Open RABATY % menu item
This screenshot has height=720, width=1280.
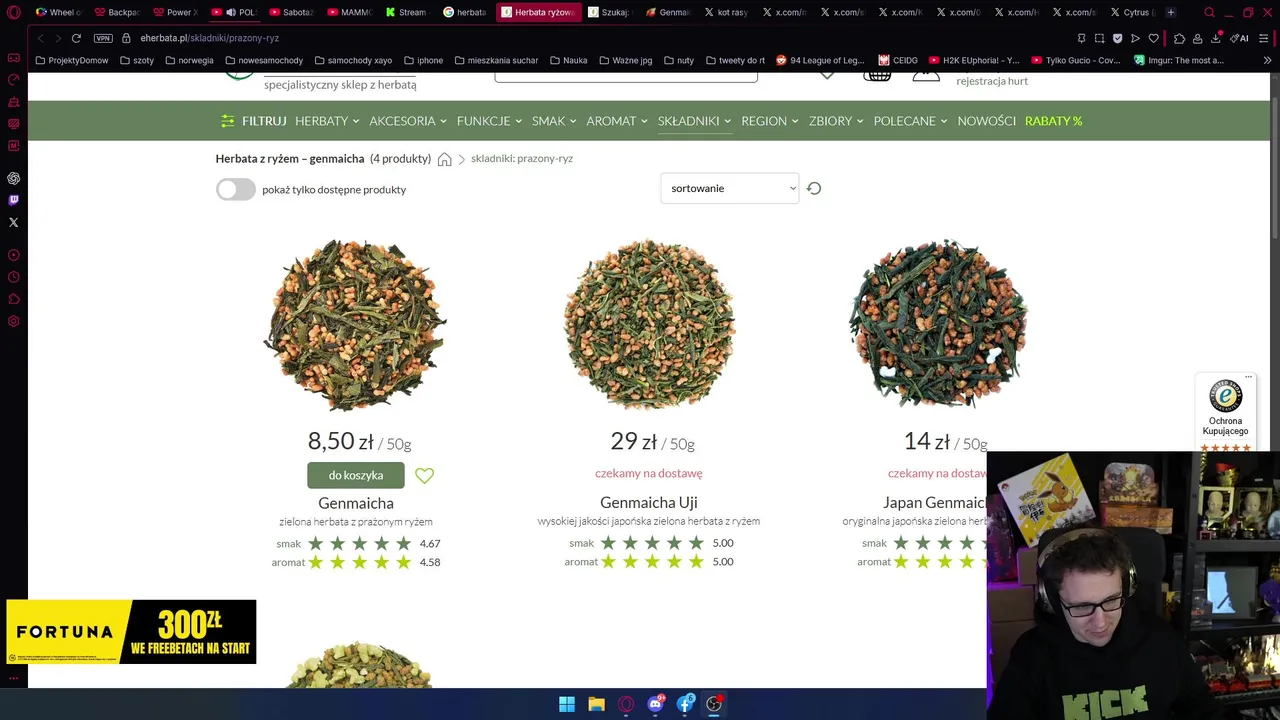pyautogui.click(x=1053, y=121)
